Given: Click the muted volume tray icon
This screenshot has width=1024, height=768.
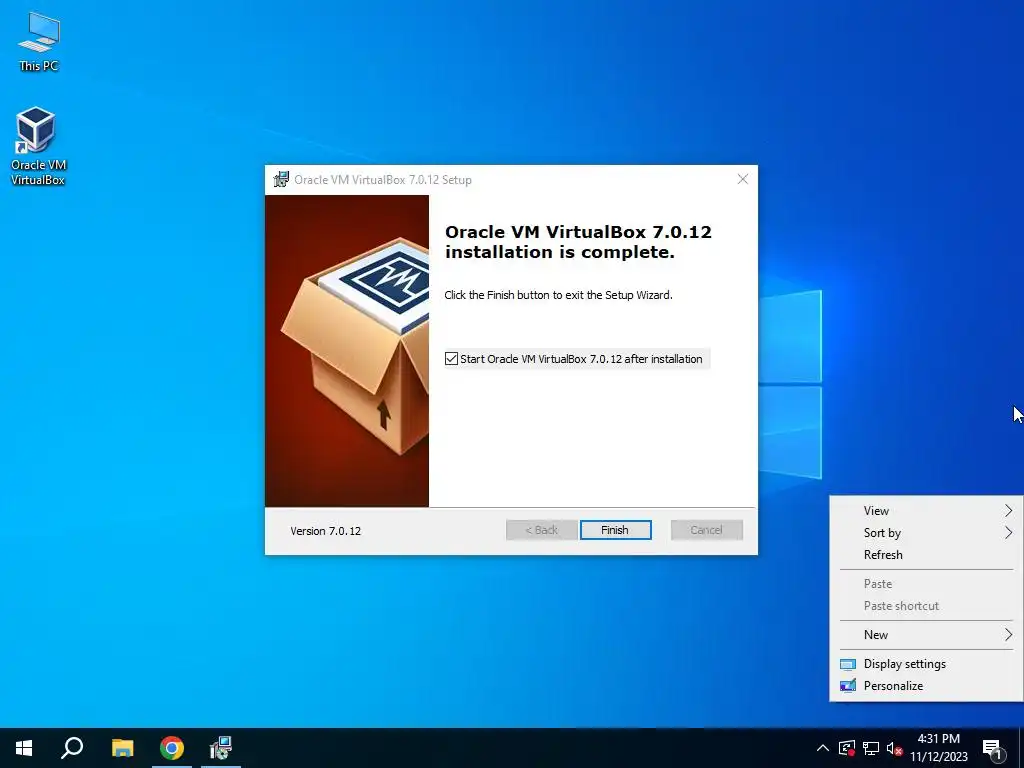Looking at the screenshot, I should tap(895, 748).
